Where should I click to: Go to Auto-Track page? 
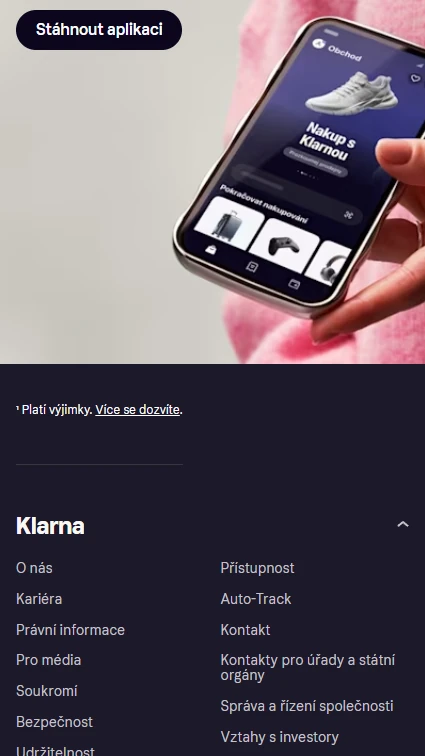[256, 599]
